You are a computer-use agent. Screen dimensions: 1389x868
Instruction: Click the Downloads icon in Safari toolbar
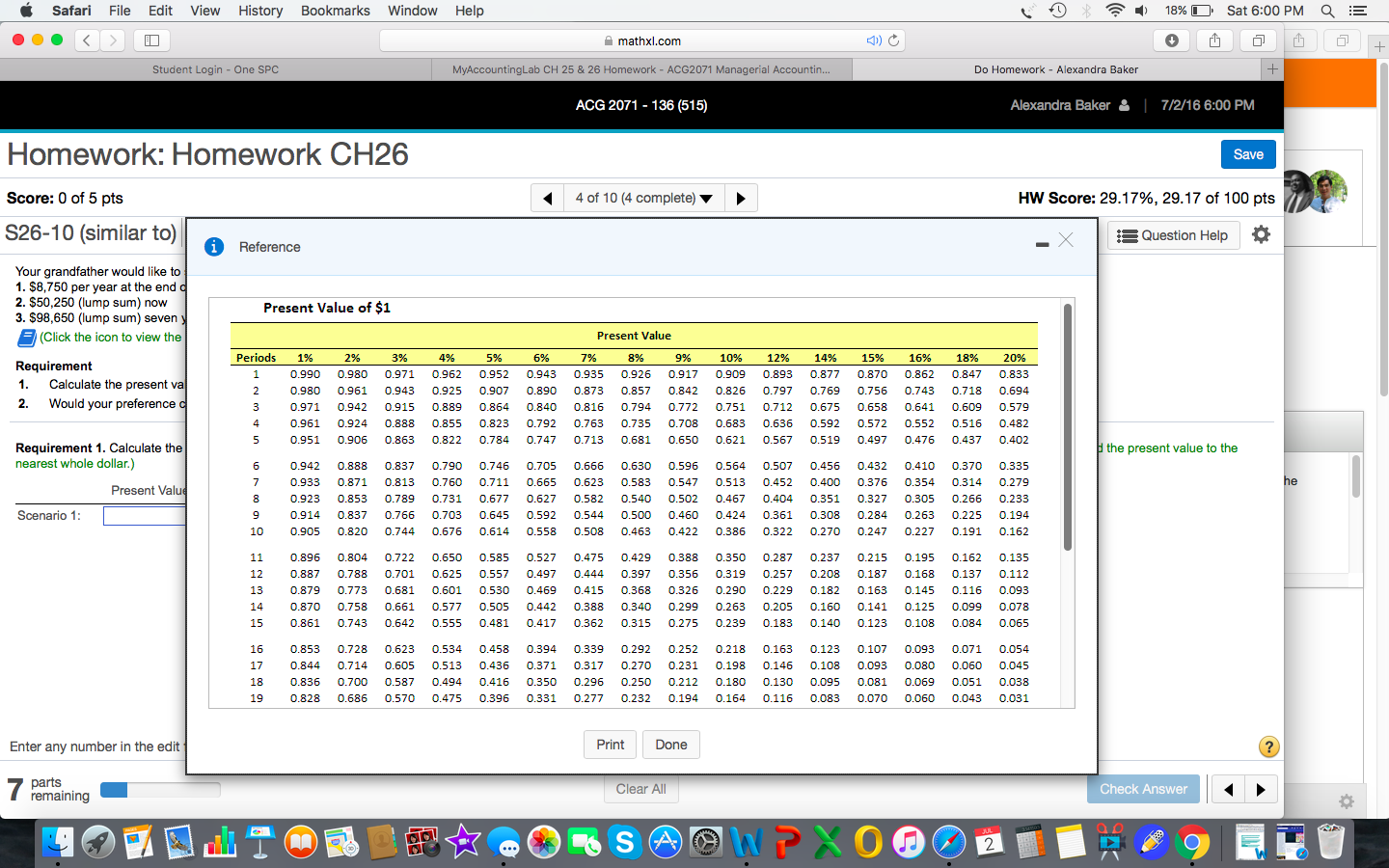(x=1169, y=41)
